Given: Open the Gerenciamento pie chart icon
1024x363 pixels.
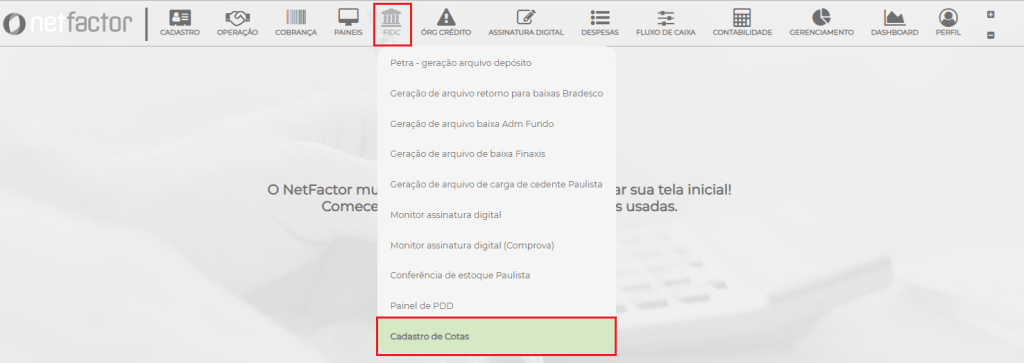Looking at the screenshot, I should tap(821, 18).
